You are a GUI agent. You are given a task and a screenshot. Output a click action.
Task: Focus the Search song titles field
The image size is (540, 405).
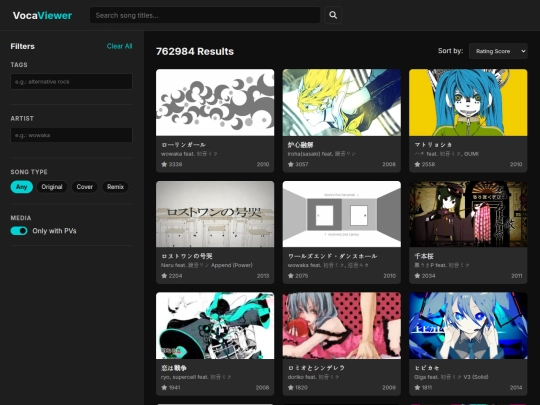[x=205, y=15]
